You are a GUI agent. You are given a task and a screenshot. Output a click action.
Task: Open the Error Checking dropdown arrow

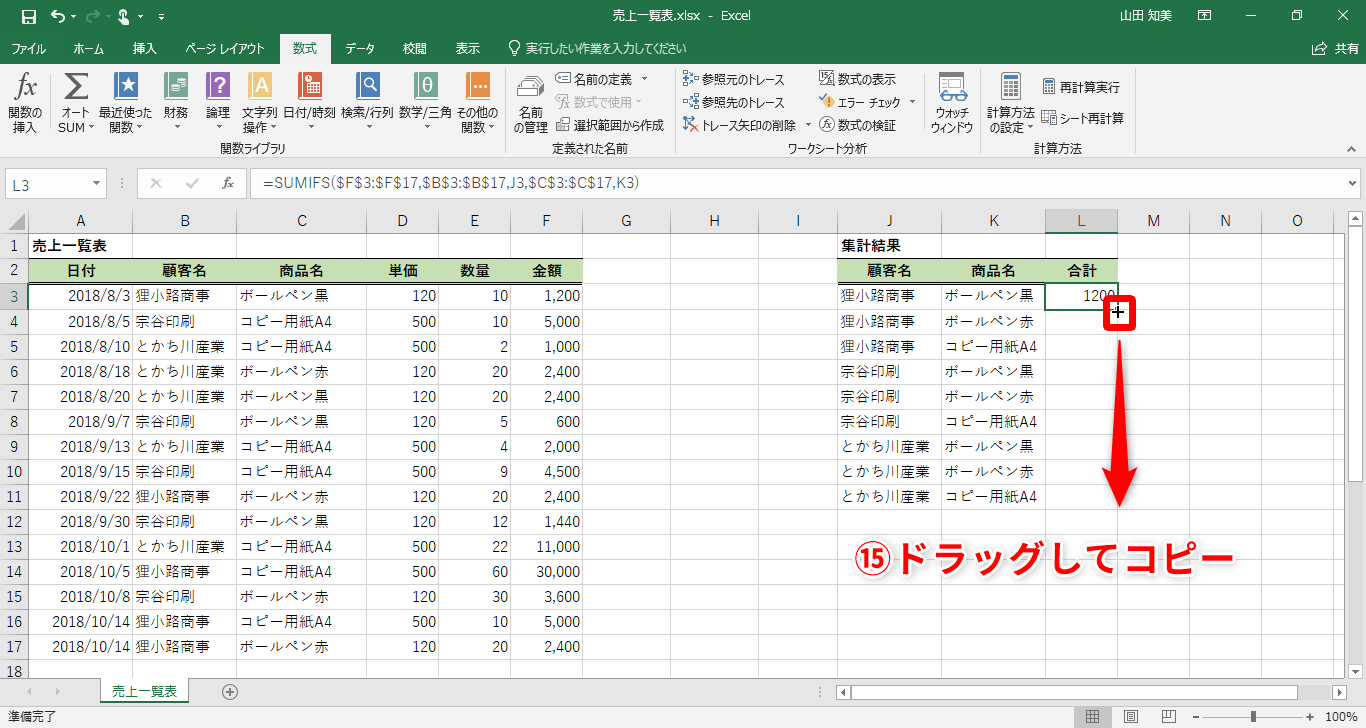[x=910, y=102]
